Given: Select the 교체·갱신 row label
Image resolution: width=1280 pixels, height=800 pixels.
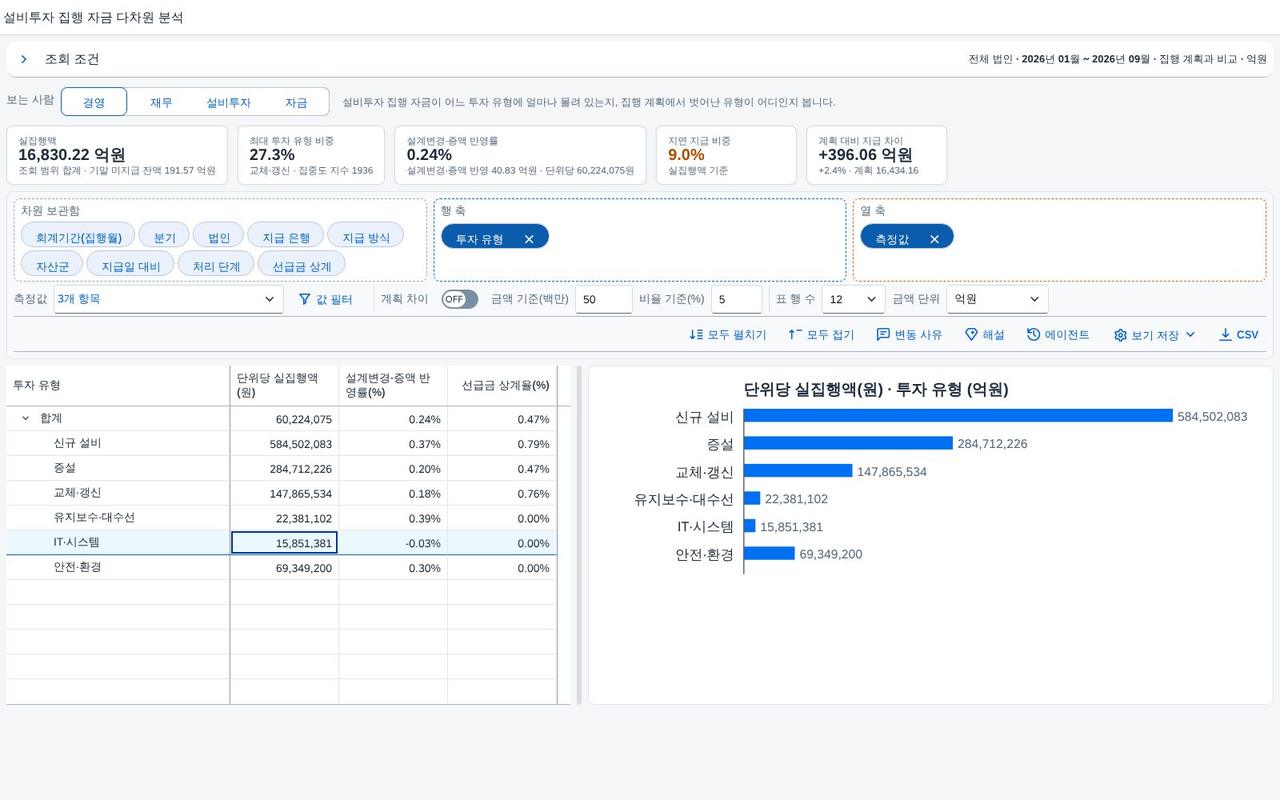Looking at the screenshot, I should coord(77,493).
